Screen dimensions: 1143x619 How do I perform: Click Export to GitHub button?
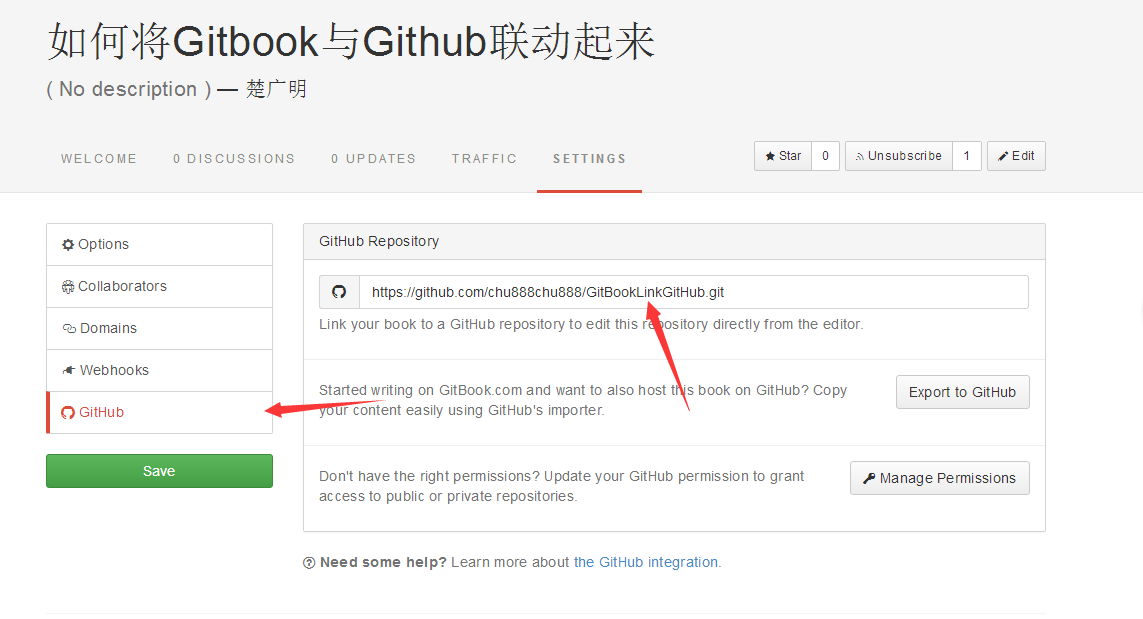pyautogui.click(x=962, y=392)
